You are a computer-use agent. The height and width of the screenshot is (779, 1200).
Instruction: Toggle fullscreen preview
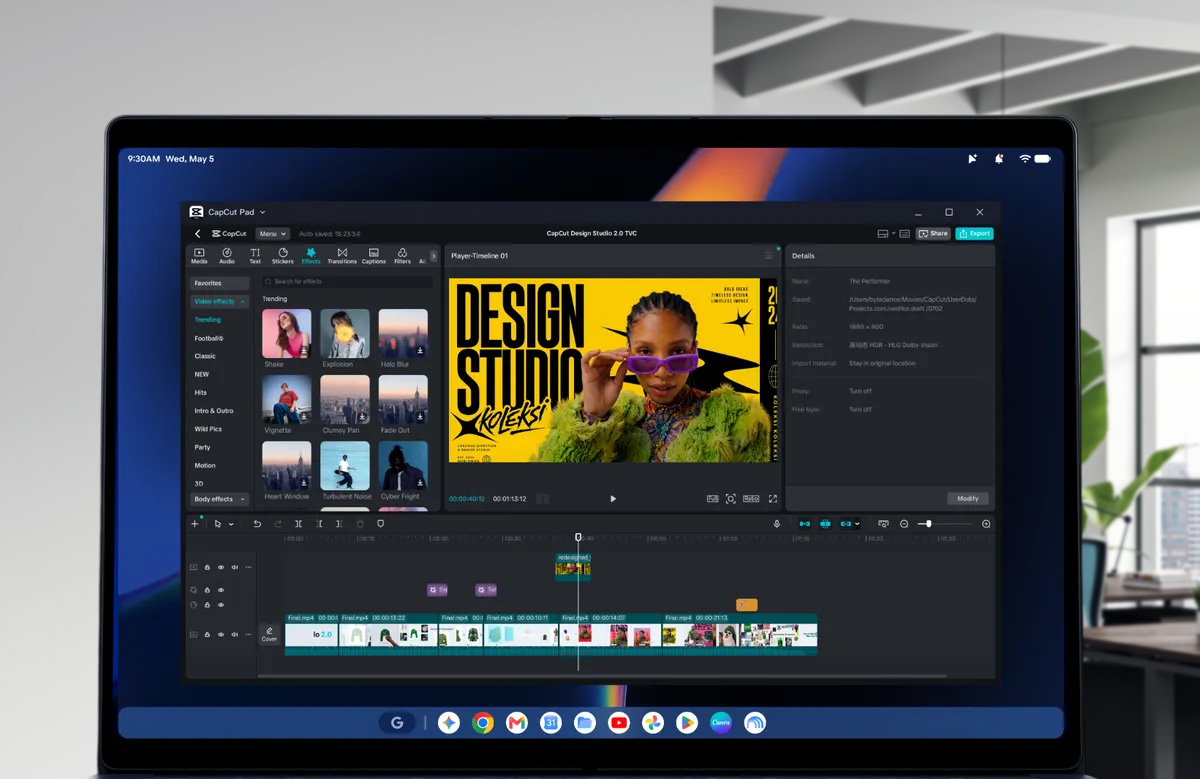pyautogui.click(x=773, y=499)
